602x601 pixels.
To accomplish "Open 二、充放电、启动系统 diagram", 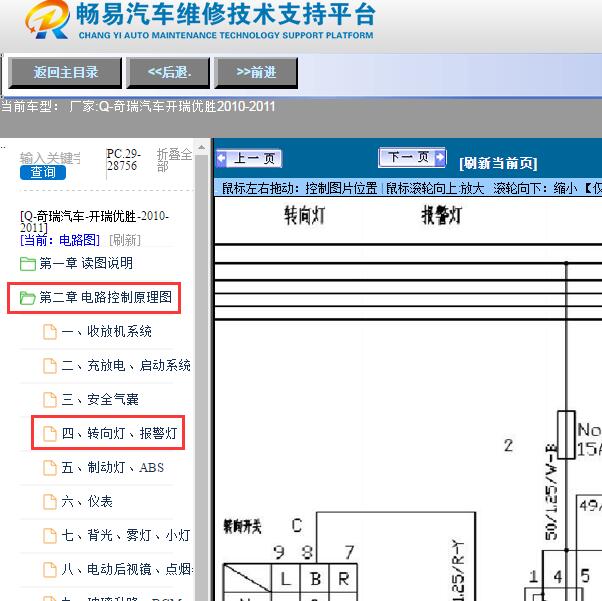I will point(126,366).
